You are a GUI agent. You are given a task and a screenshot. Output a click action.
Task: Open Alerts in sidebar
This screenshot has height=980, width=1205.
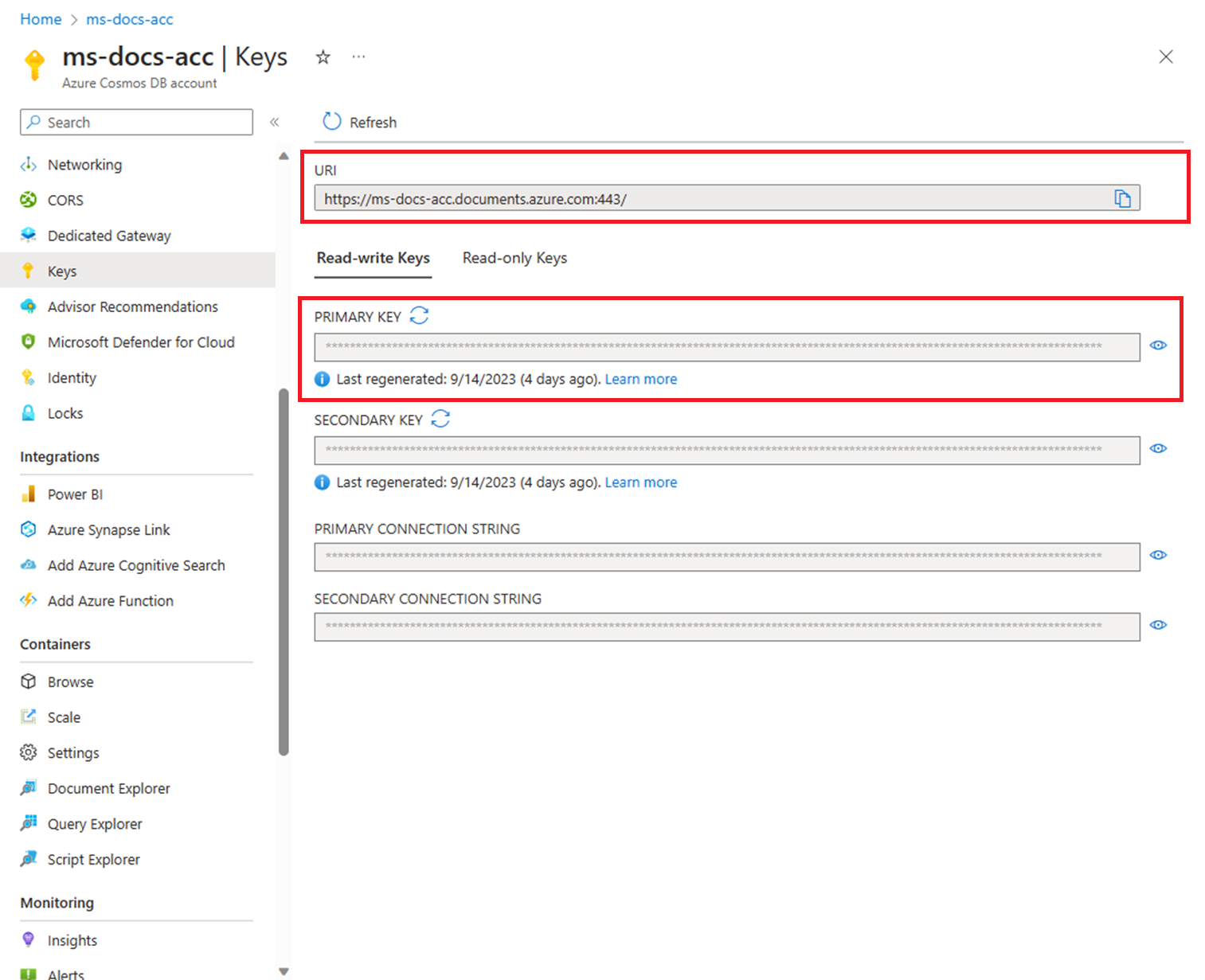point(65,974)
